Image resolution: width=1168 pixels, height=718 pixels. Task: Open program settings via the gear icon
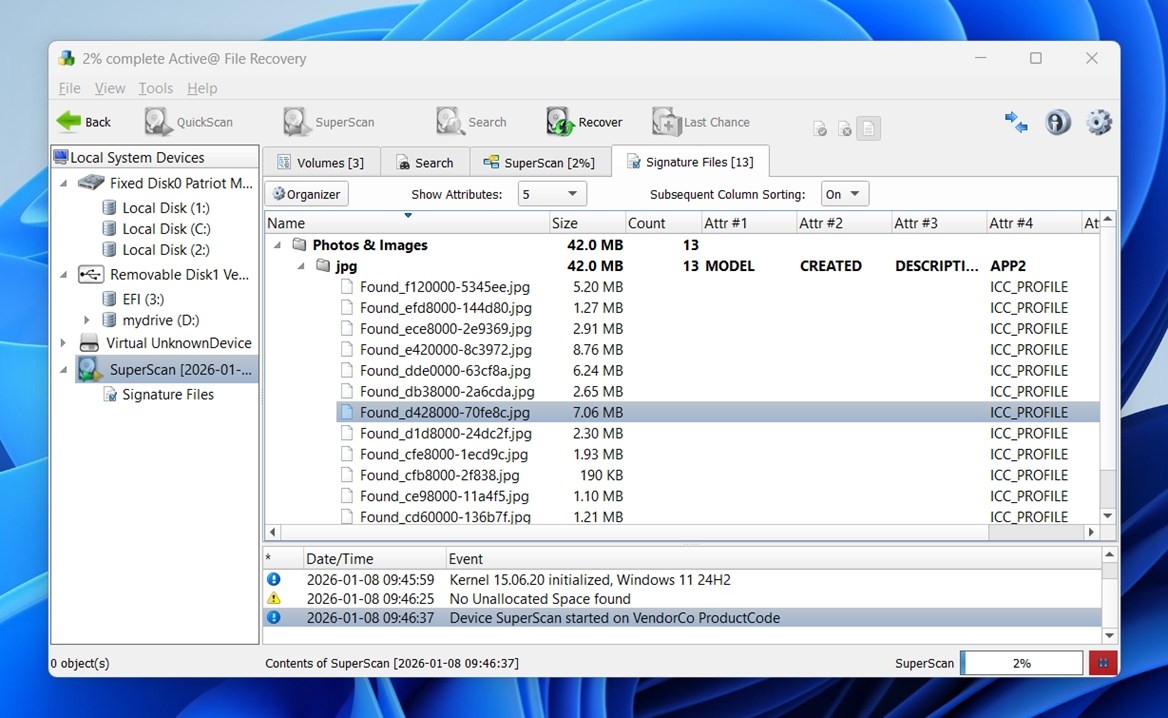[x=1098, y=122]
